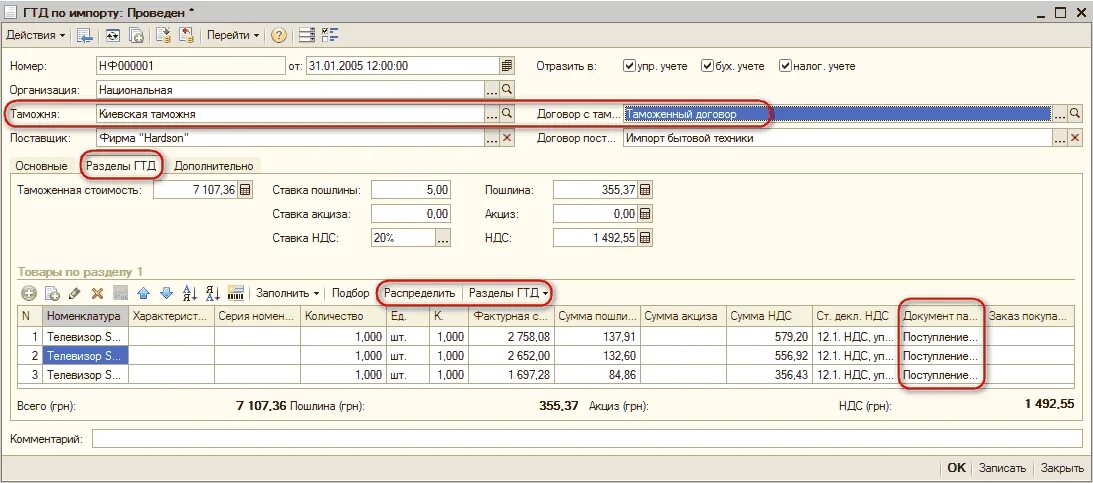The width and height of the screenshot is (1093, 483).
Task: Open the Разделы ГТД dropdown button
Action: tap(507, 293)
